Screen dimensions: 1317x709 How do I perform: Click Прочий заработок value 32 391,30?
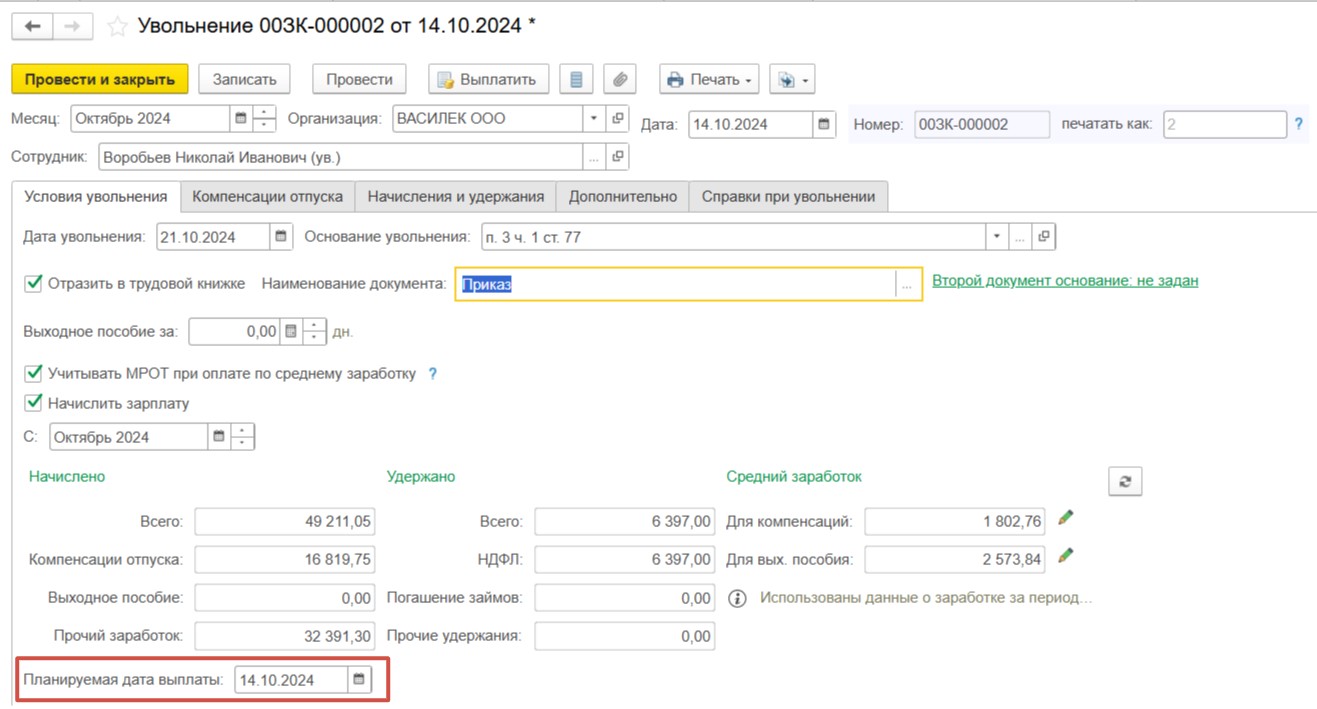[x=285, y=636]
